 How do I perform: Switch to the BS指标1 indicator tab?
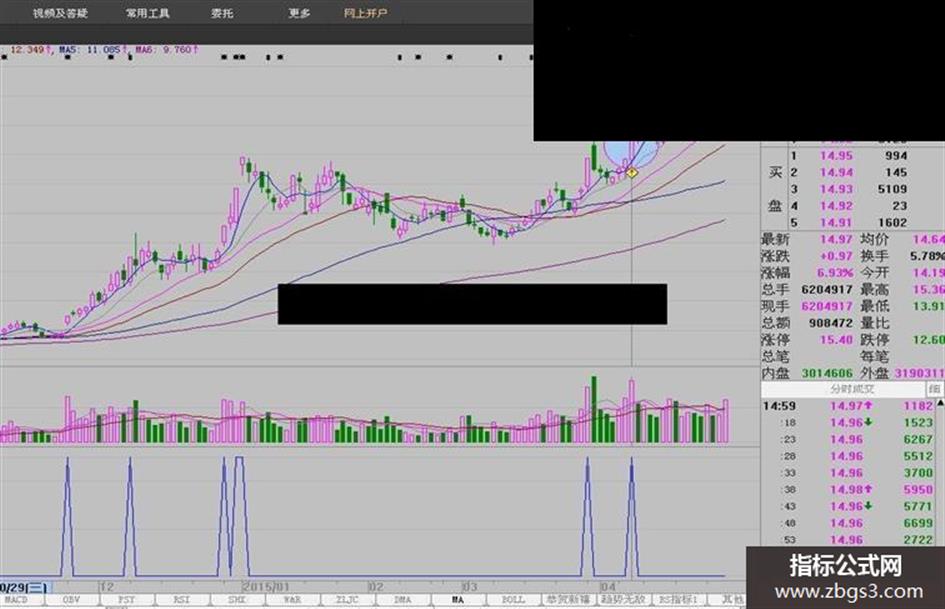(679, 600)
